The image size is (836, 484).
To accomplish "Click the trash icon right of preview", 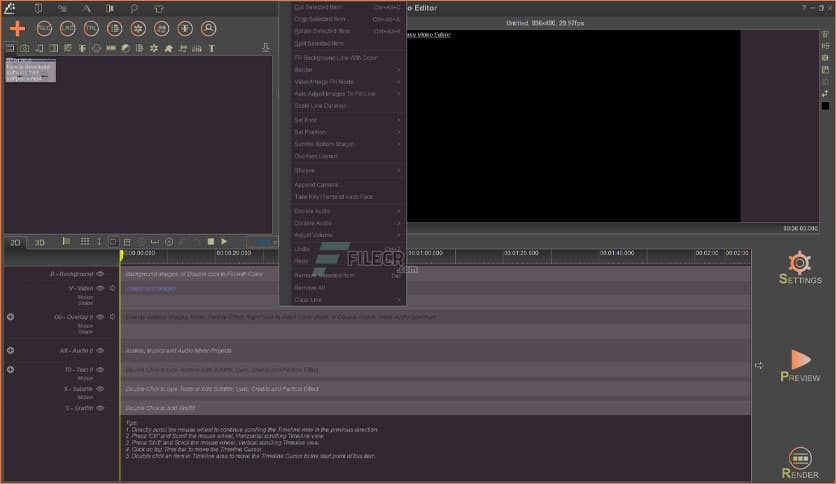I will tap(825, 34).
